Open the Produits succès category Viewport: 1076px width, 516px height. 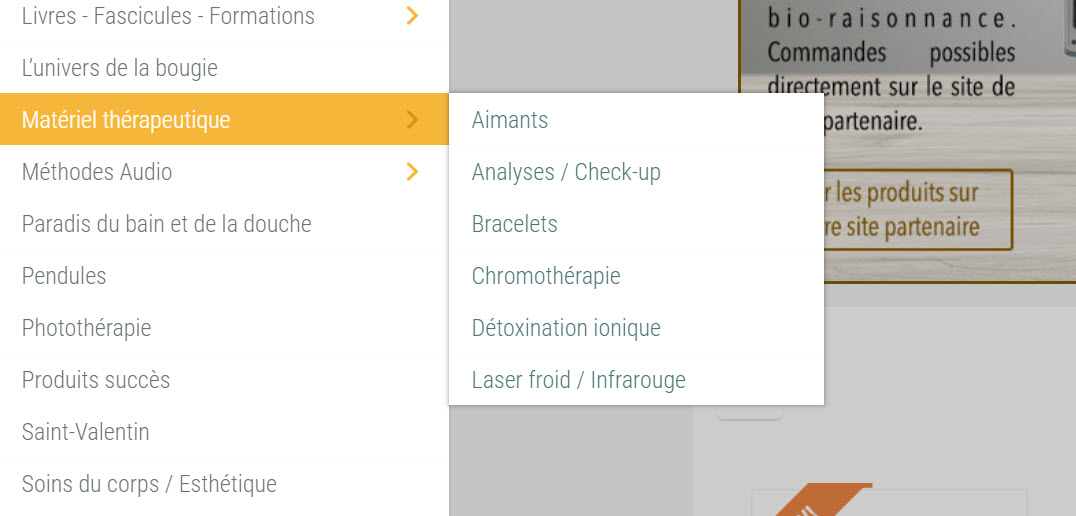[x=96, y=380]
